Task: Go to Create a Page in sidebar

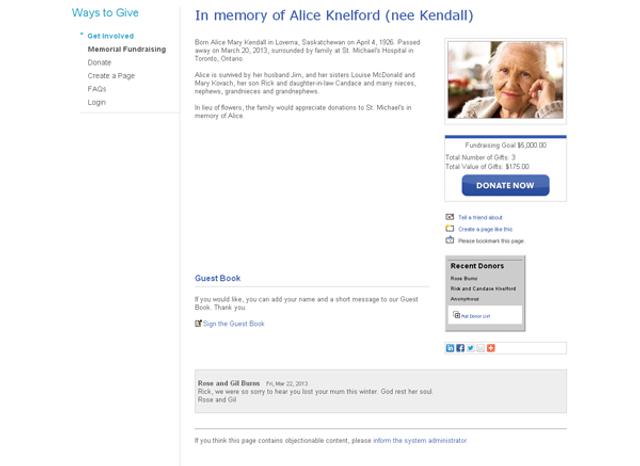Action: (112, 76)
